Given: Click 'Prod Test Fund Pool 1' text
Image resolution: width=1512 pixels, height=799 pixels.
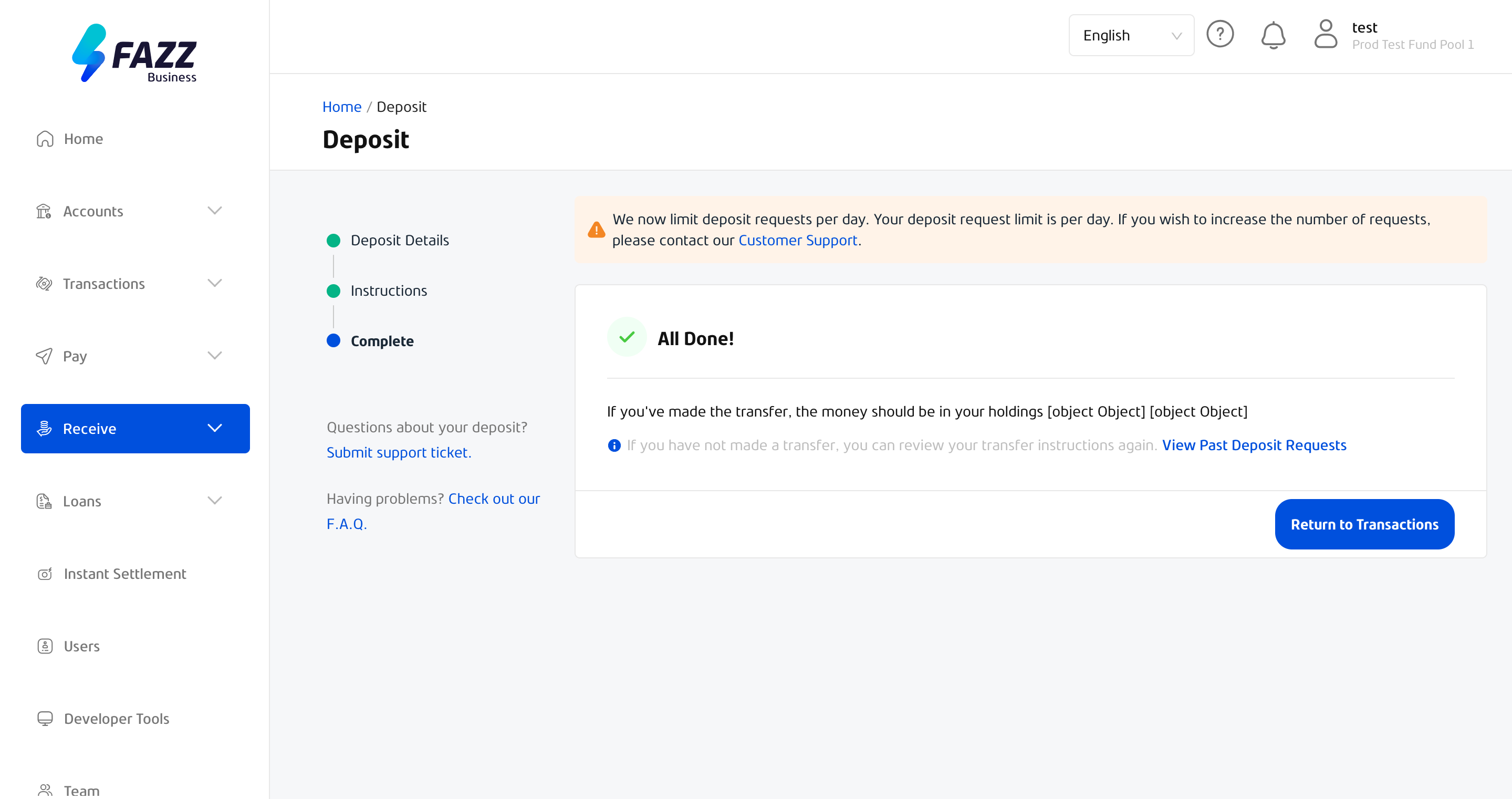Looking at the screenshot, I should pyautogui.click(x=1413, y=45).
